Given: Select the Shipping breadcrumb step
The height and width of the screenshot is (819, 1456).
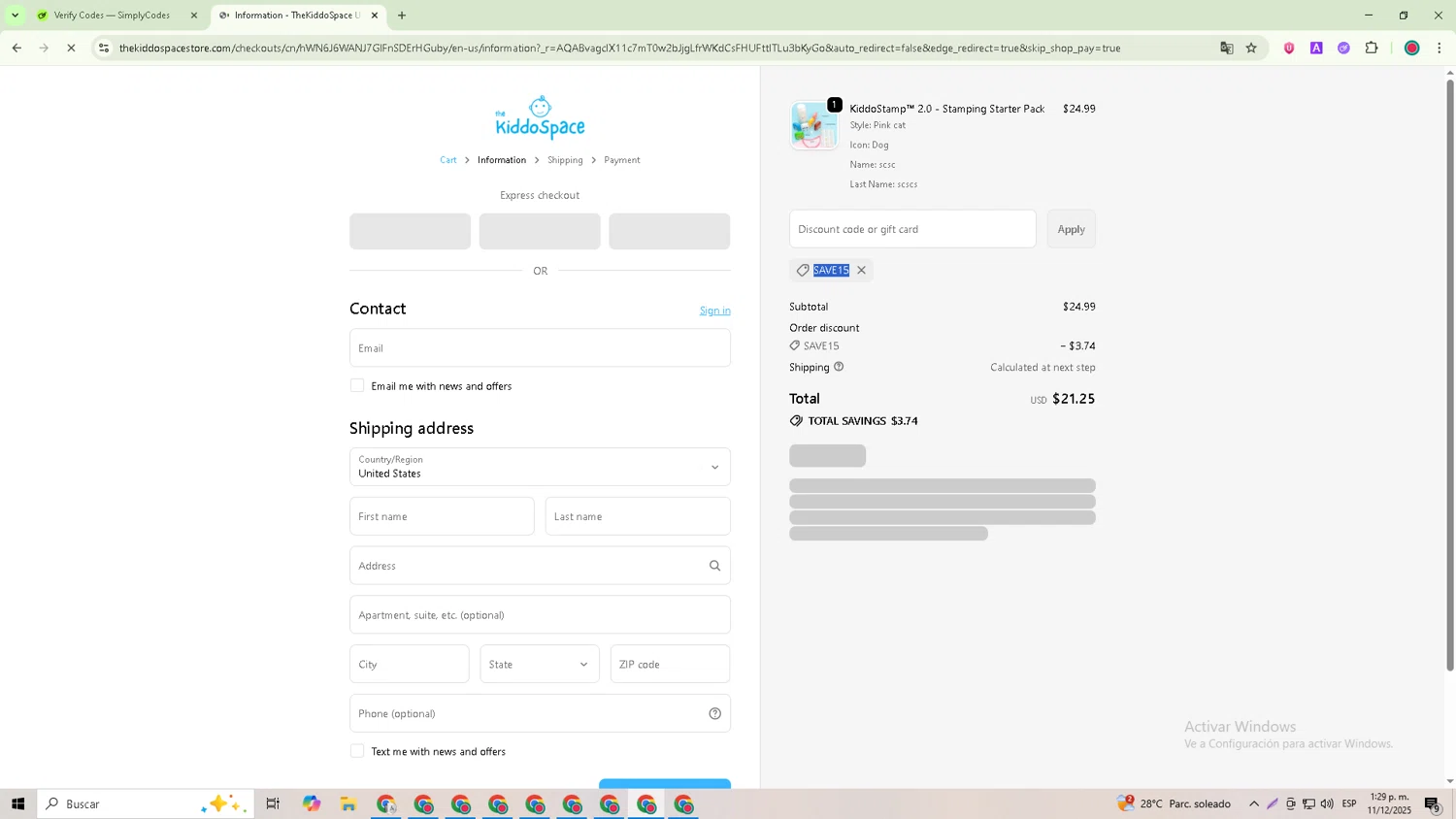Looking at the screenshot, I should pyautogui.click(x=565, y=160).
